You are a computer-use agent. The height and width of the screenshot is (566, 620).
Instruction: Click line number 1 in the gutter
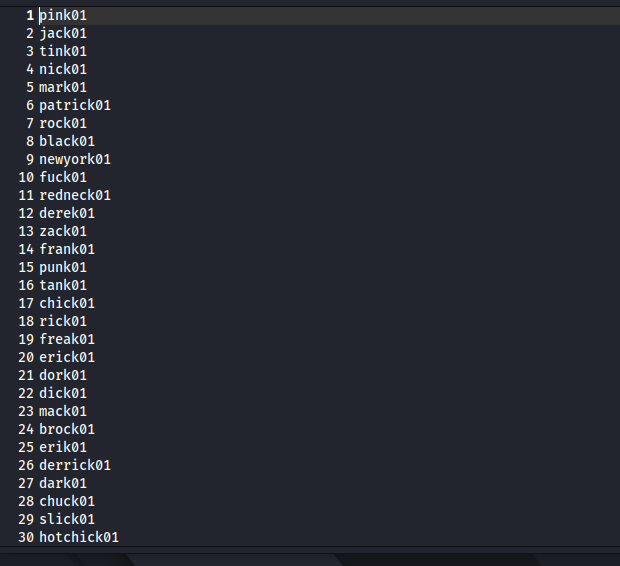coord(30,16)
